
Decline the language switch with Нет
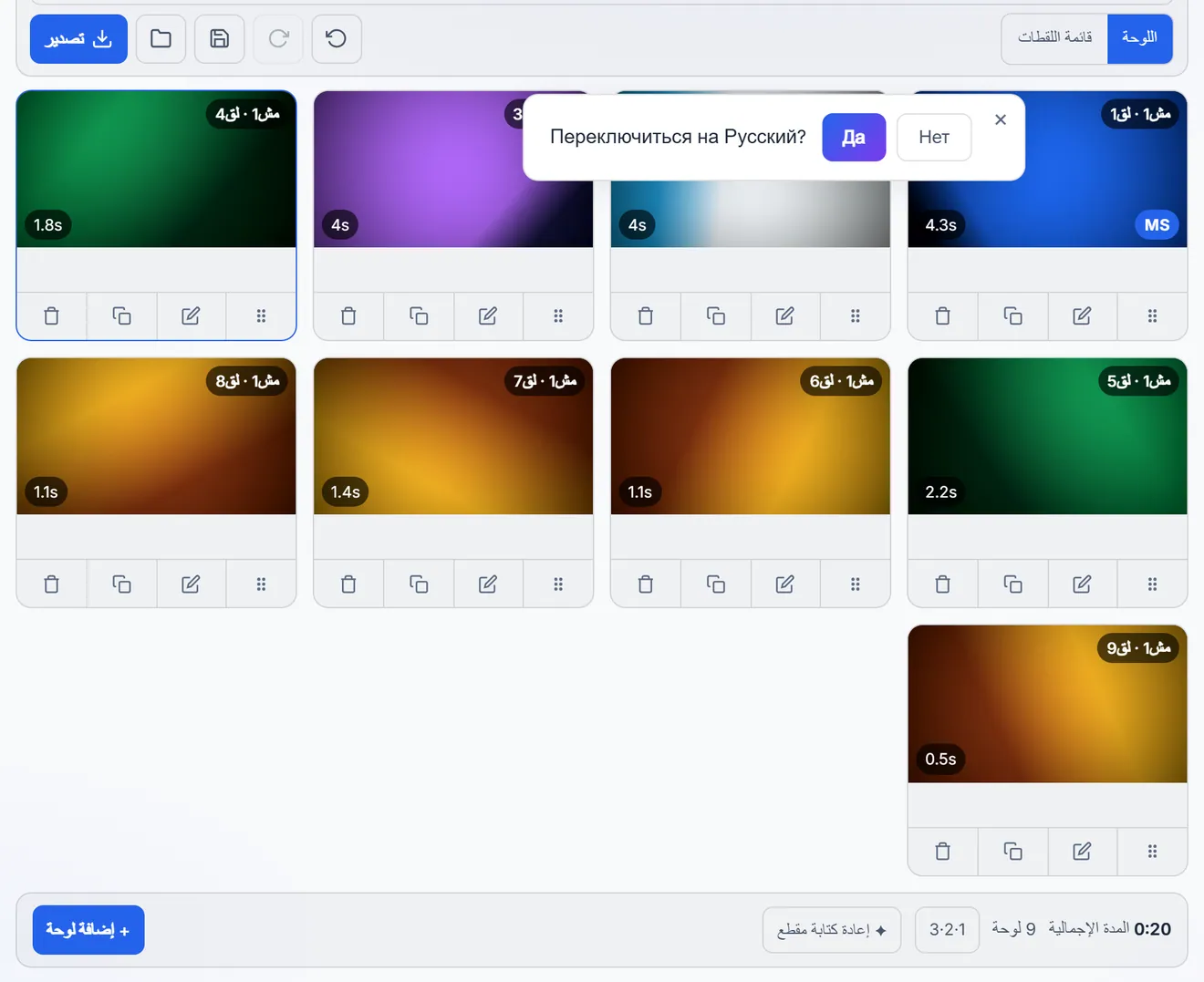pyautogui.click(x=934, y=137)
